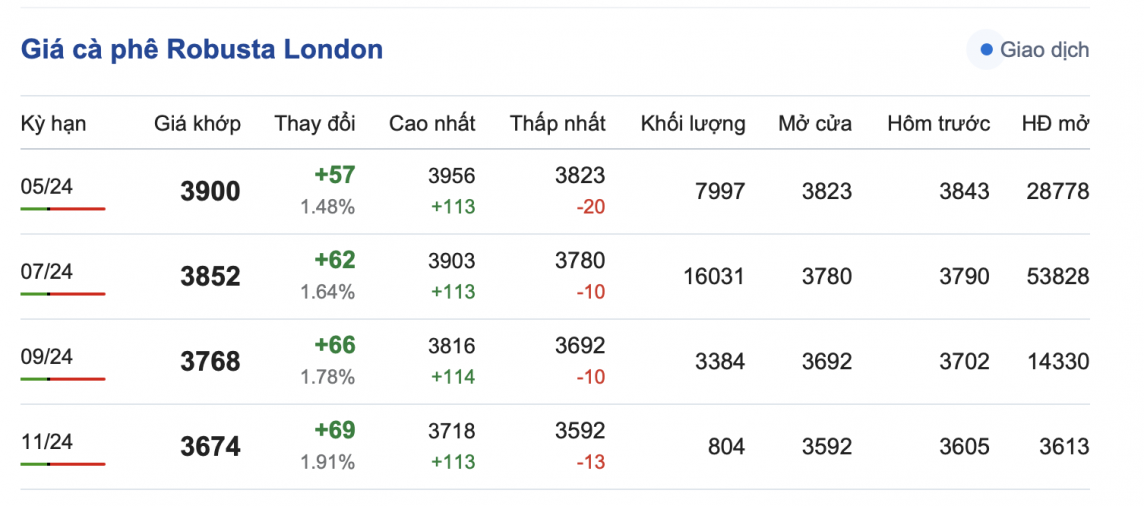This screenshot has width=1144, height=506.
Task: Select the 11/24 contract term
Action: (46, 441)
